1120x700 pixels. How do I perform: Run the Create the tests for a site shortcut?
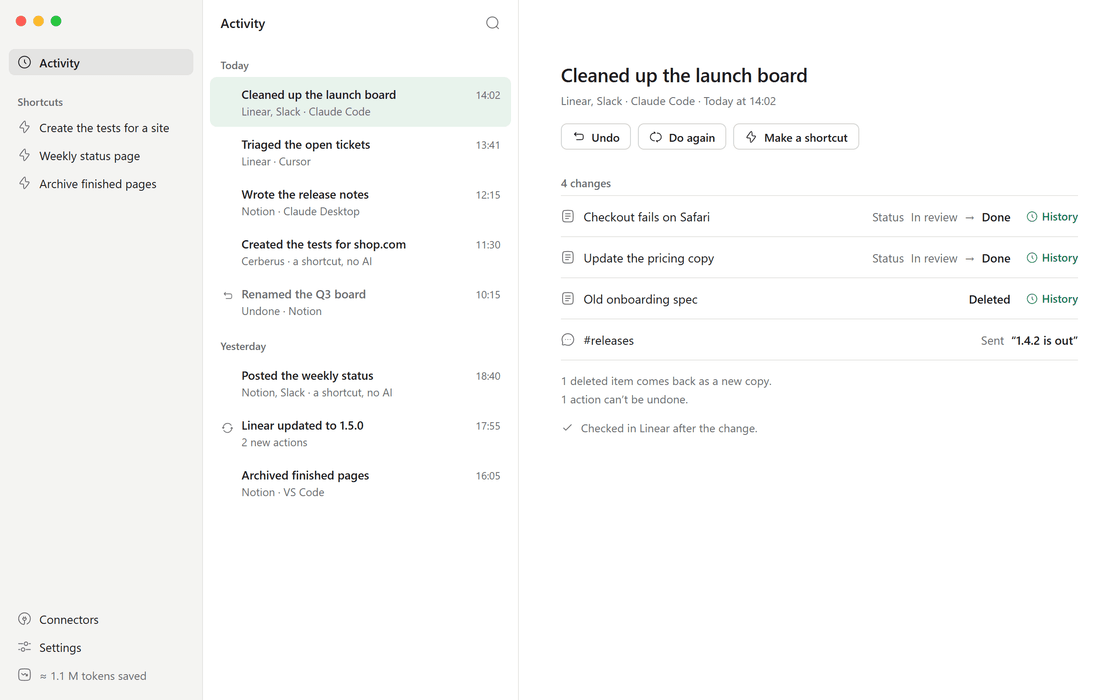(x=101, y=128)
